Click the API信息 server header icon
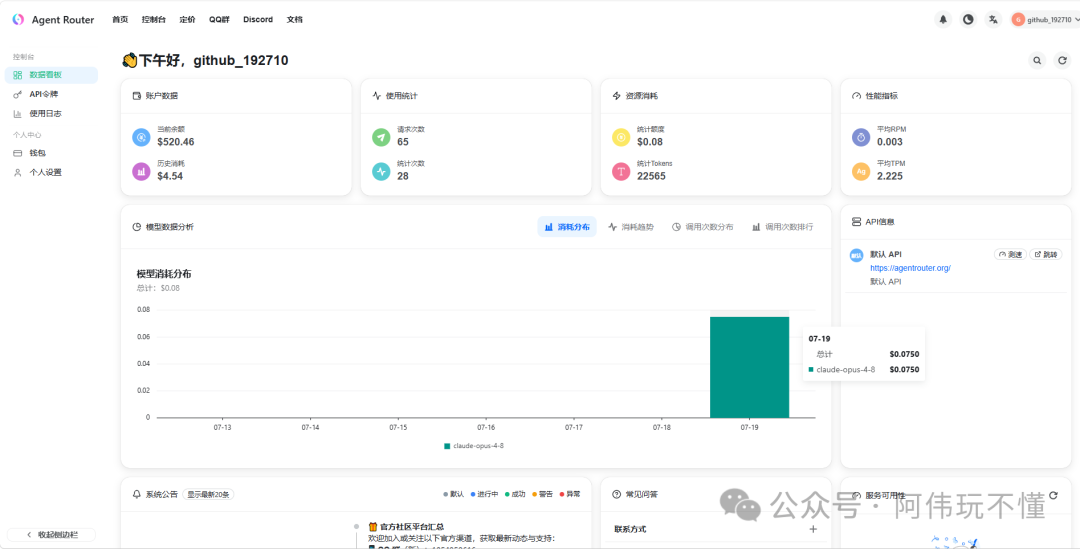Screen dimensions: 1080x549 coord(856,222)
